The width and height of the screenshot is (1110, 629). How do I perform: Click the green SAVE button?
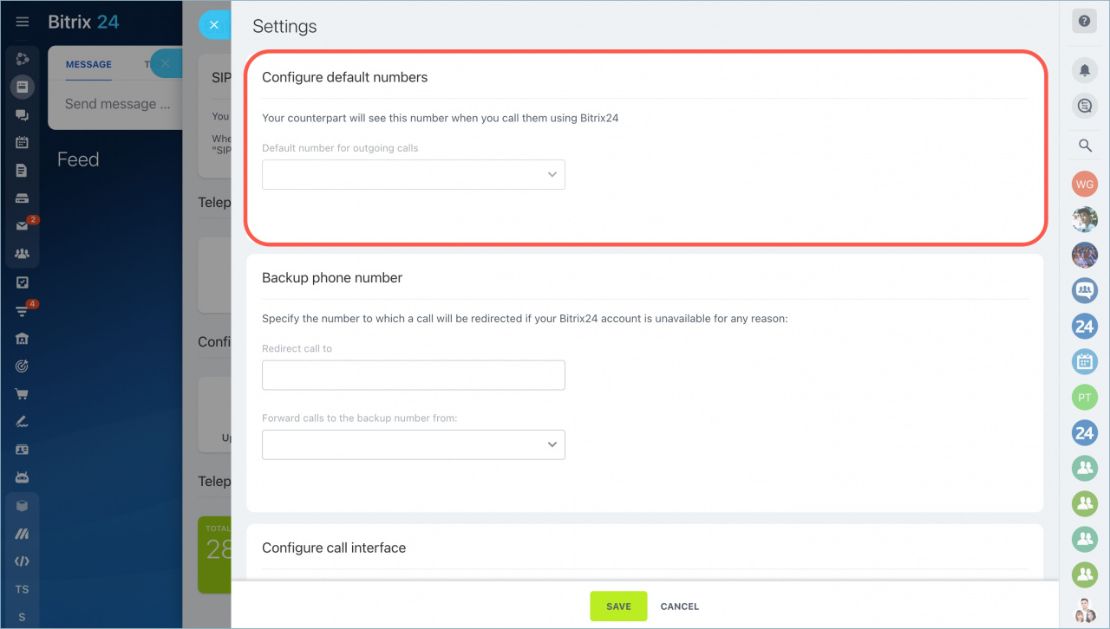click(618, 606)
